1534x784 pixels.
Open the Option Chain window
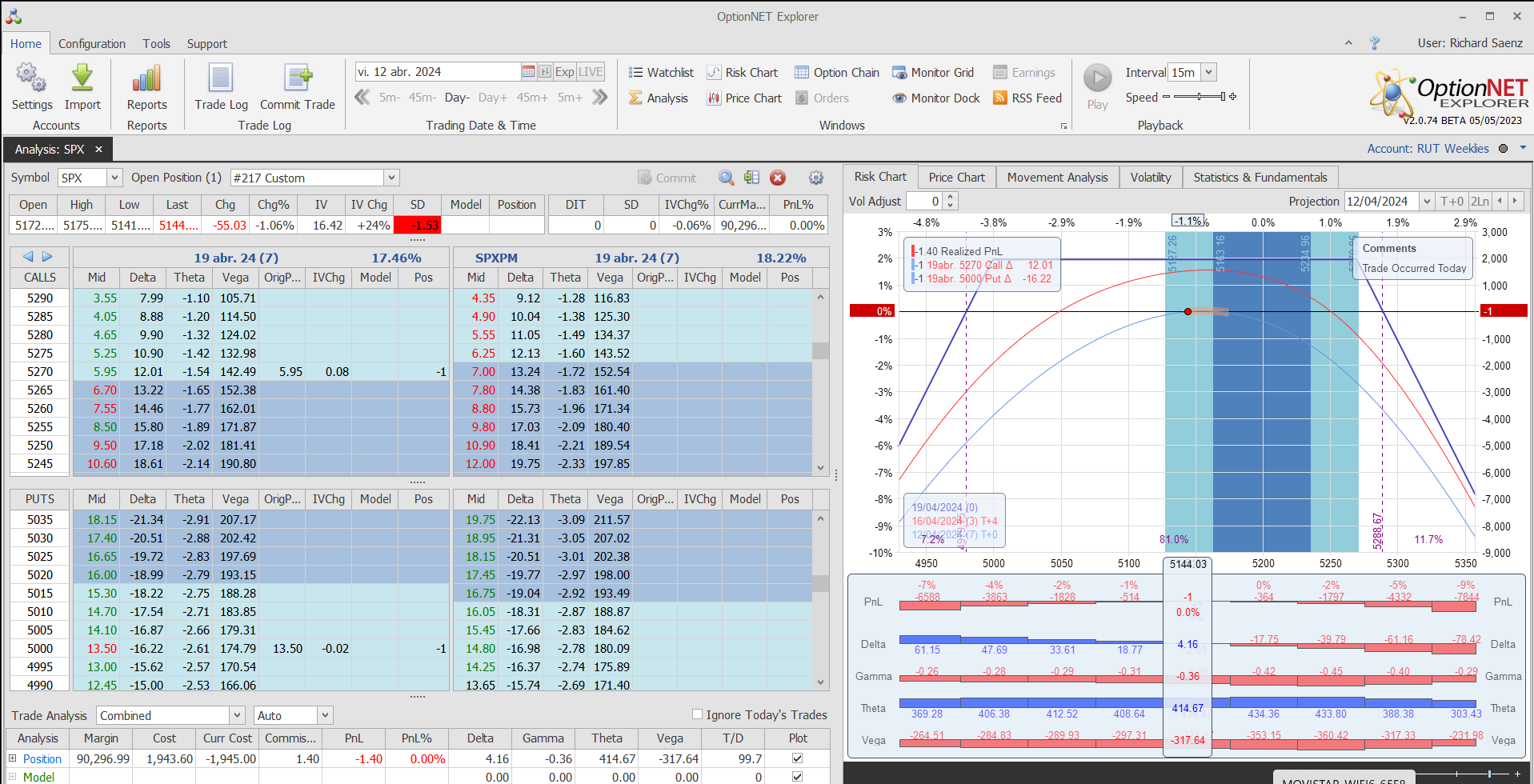click(x=836, y=73)
